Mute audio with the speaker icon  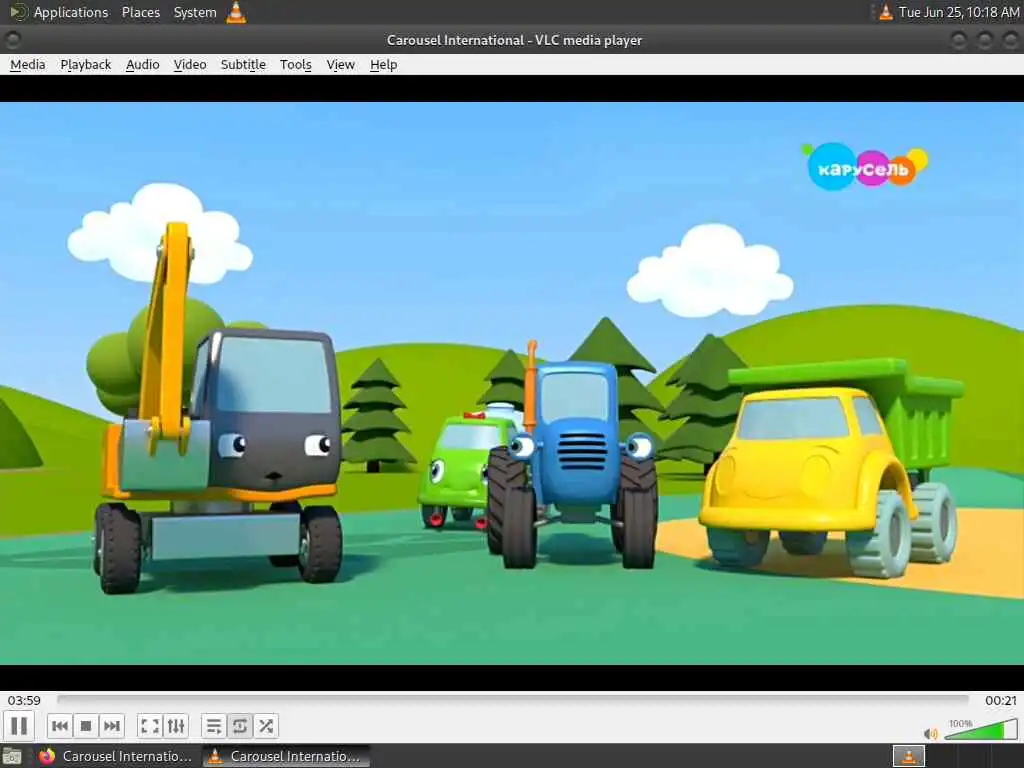[x=931, y=734]
